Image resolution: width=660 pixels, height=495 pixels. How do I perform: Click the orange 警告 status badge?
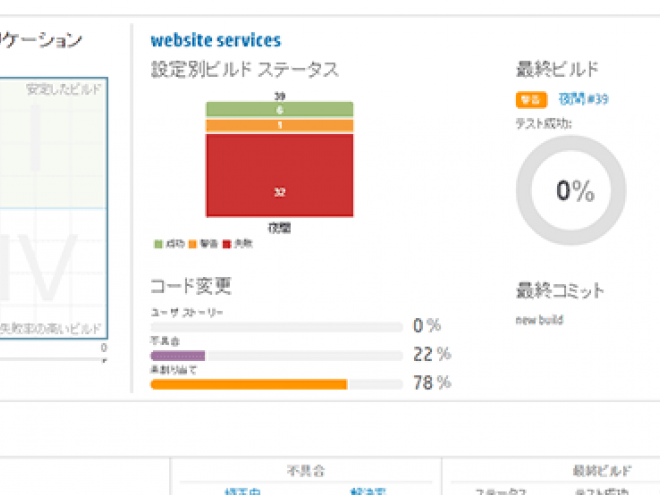tap(531, 100)
